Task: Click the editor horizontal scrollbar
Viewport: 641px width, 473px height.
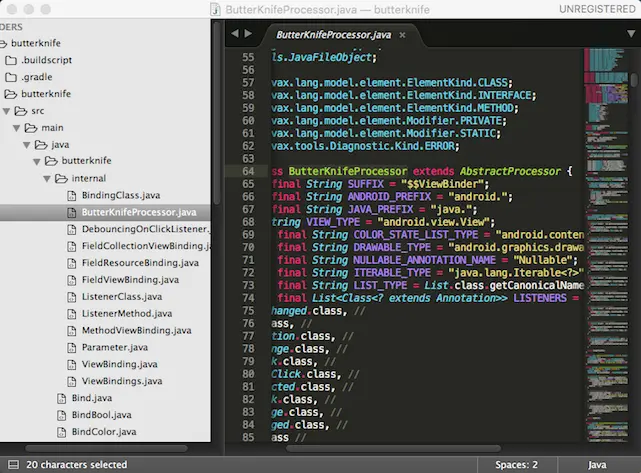Action: pos(393,448)
